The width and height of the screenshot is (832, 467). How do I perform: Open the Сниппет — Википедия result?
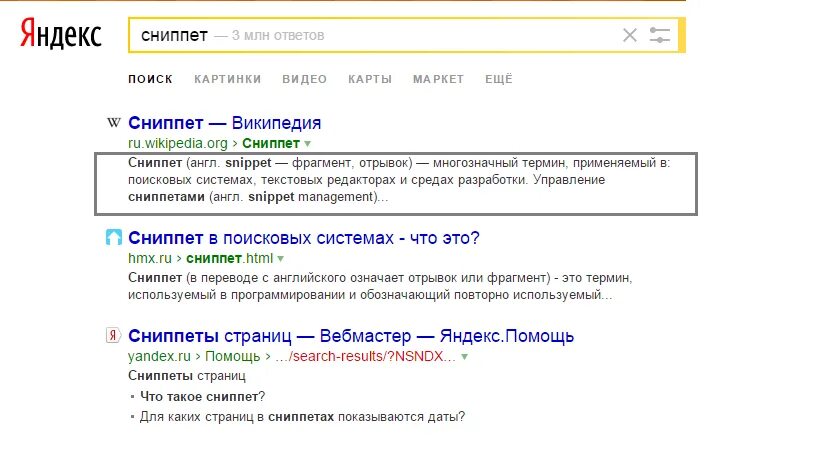pos(224,123)
